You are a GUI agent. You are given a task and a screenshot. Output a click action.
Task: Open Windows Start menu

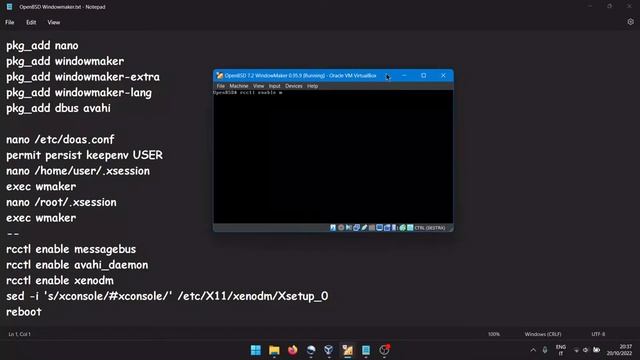[x=256, y=350]
